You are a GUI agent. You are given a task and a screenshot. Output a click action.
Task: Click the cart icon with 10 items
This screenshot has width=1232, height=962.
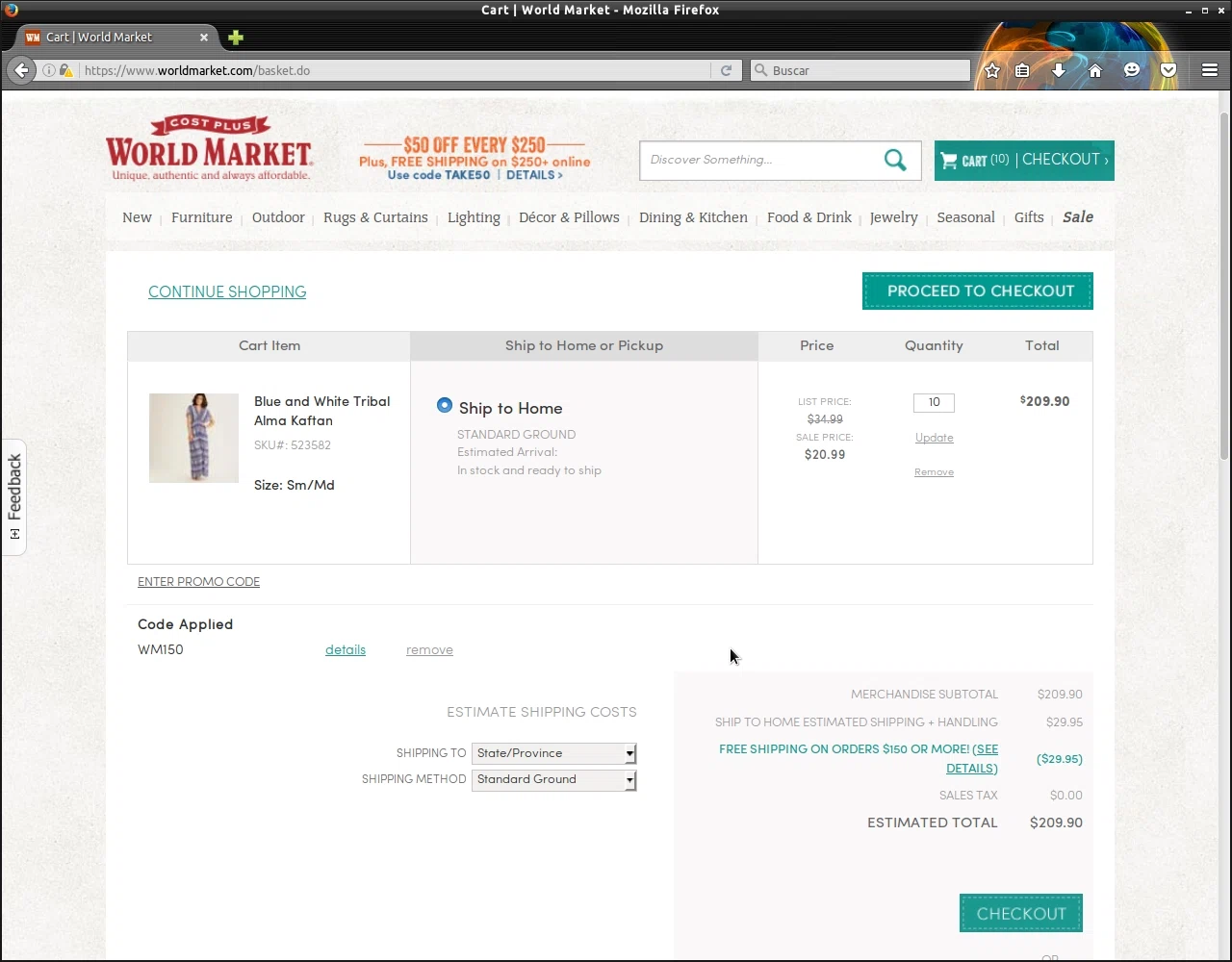(974, 161)
